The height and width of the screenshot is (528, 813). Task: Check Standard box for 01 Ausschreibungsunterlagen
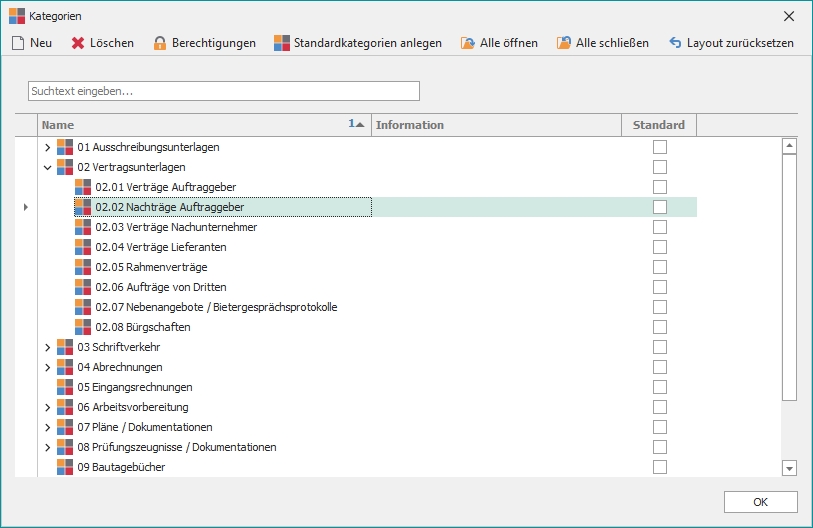(x=660, y=147)
